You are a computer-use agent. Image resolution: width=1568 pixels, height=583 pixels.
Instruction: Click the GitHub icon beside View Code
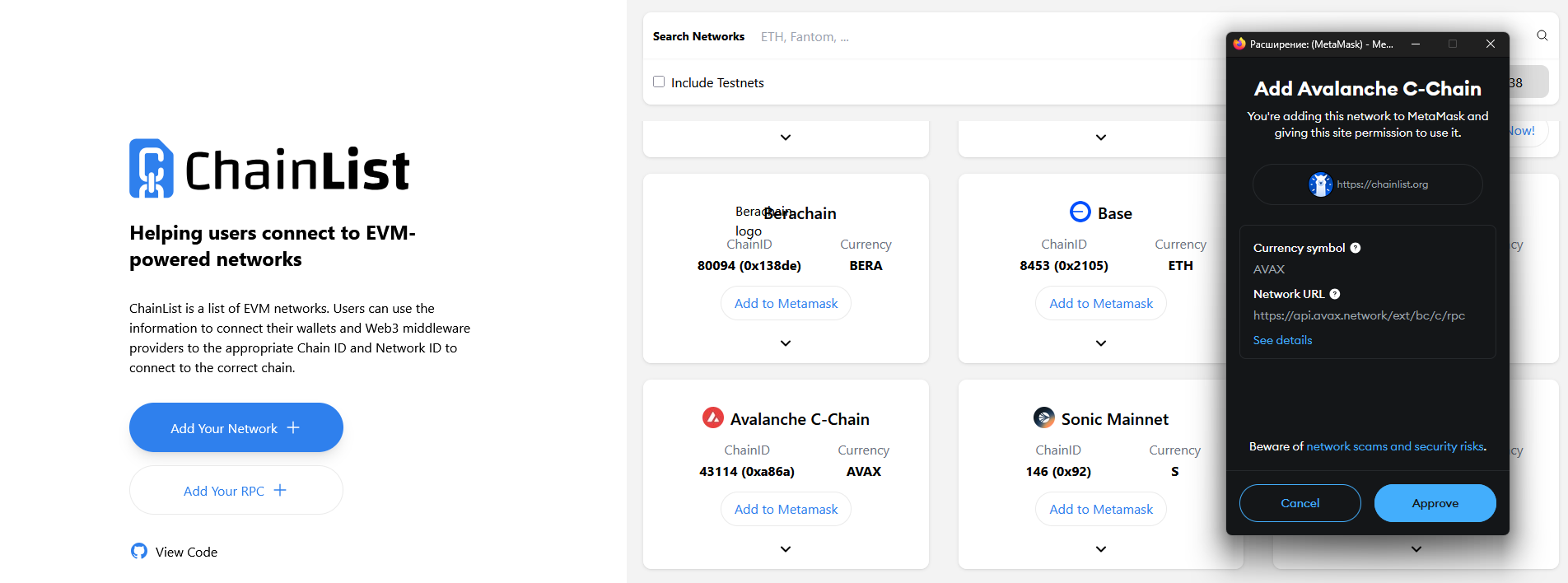[x=139, y=551]
